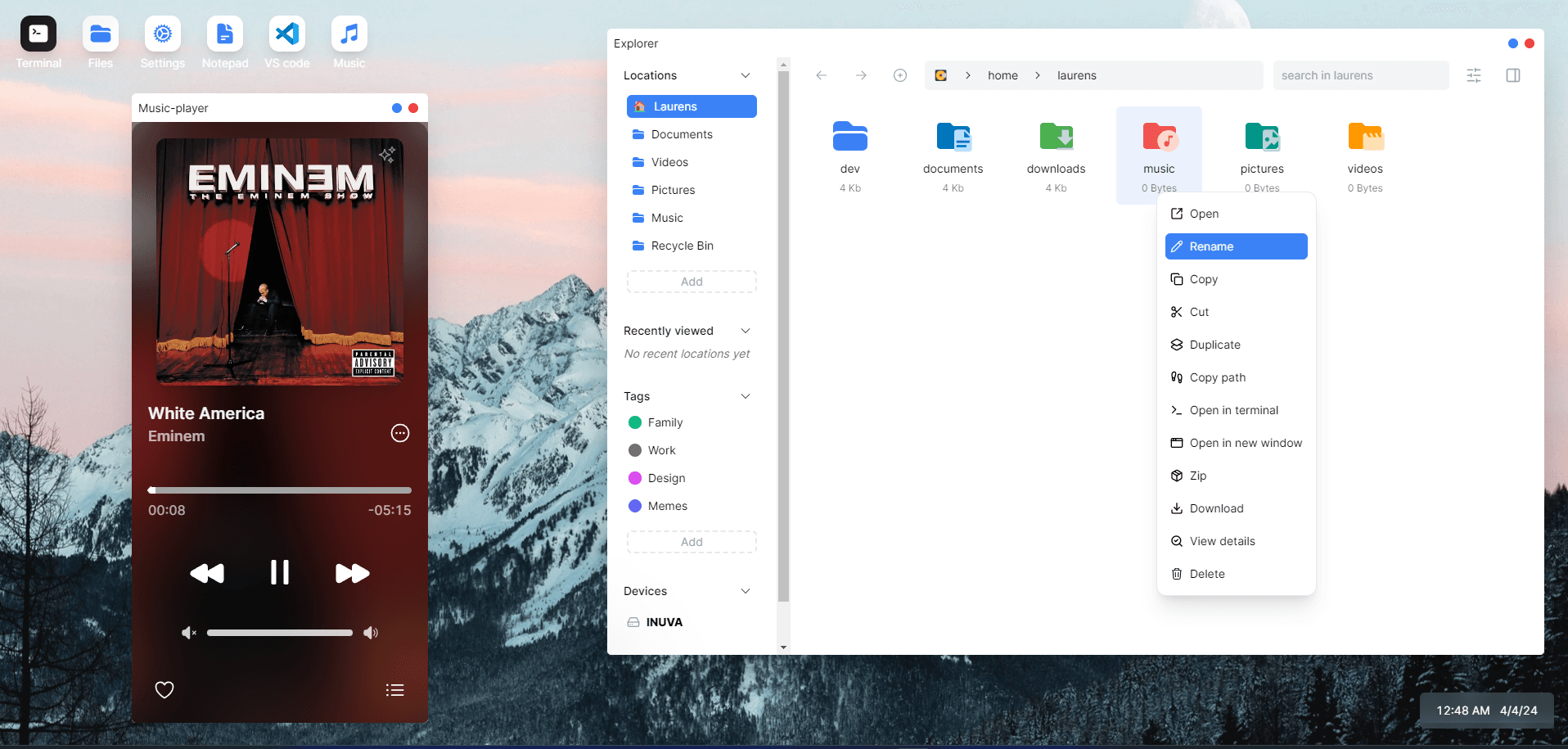Open Documents location in sidebar
This screenshot has width=1568, height=749.
coord(692,134)
